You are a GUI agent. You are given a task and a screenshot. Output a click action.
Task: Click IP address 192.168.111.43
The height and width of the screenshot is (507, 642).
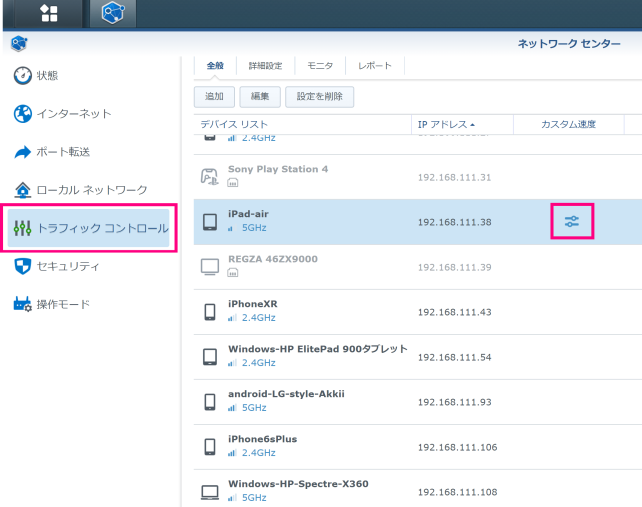pyautogui.click(x=454, y=312)
